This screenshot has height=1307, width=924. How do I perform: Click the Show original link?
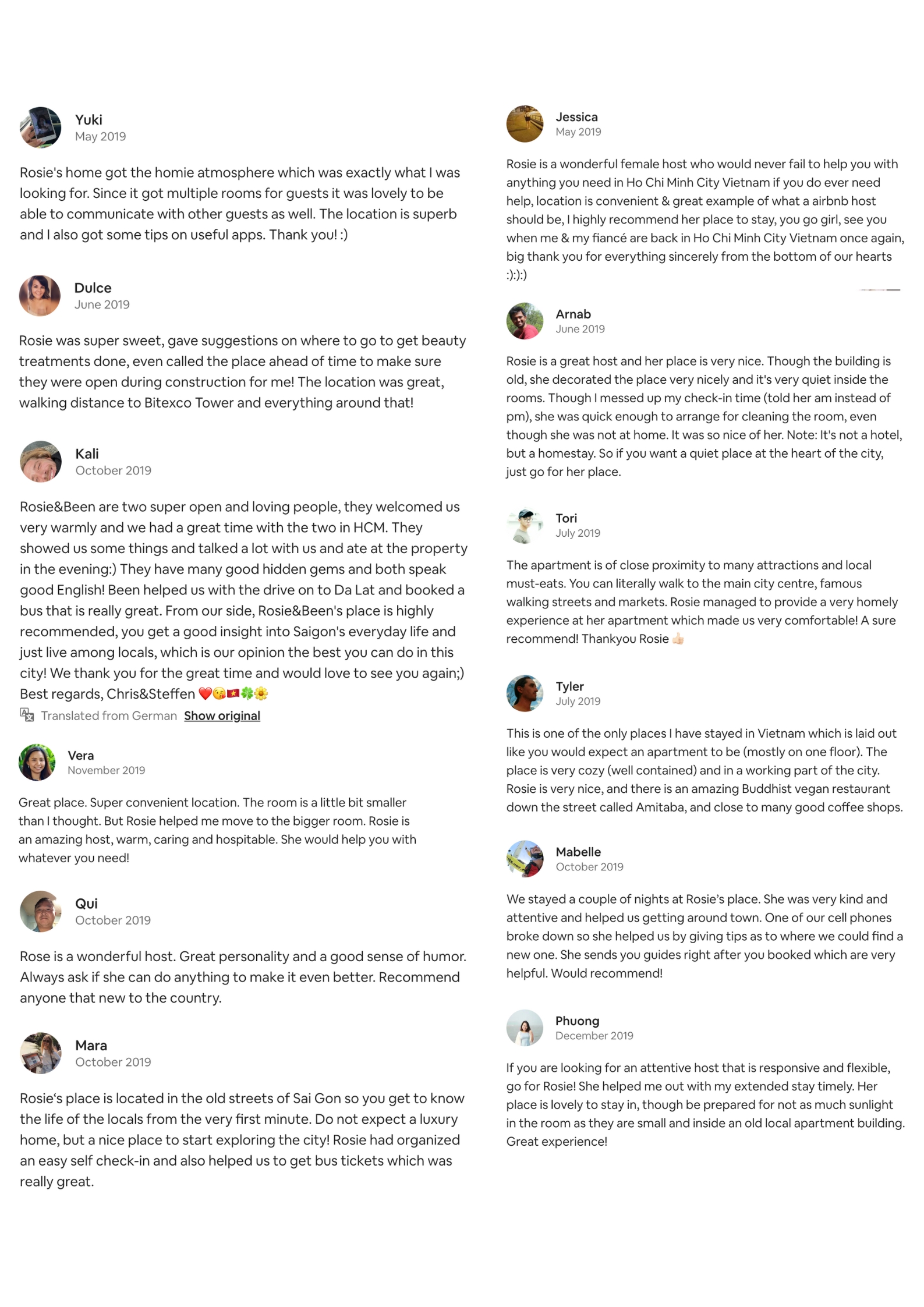(x=222, y=716)
